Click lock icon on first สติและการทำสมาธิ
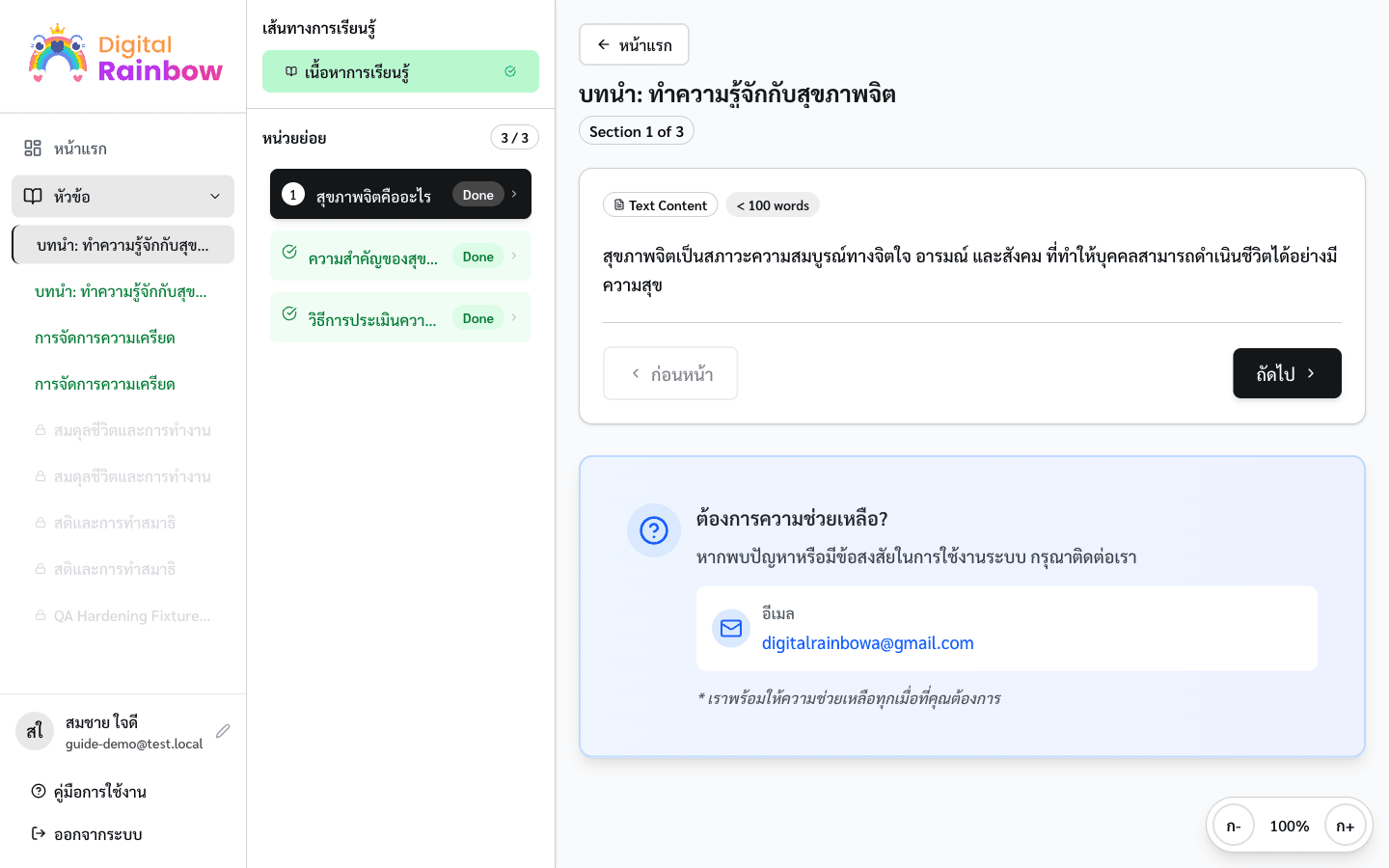 pyautogui.click(x=41, y=523)
